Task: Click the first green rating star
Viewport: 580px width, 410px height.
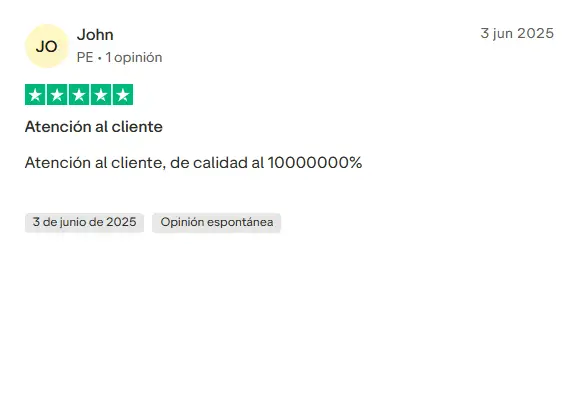Action: coord(35,95)
